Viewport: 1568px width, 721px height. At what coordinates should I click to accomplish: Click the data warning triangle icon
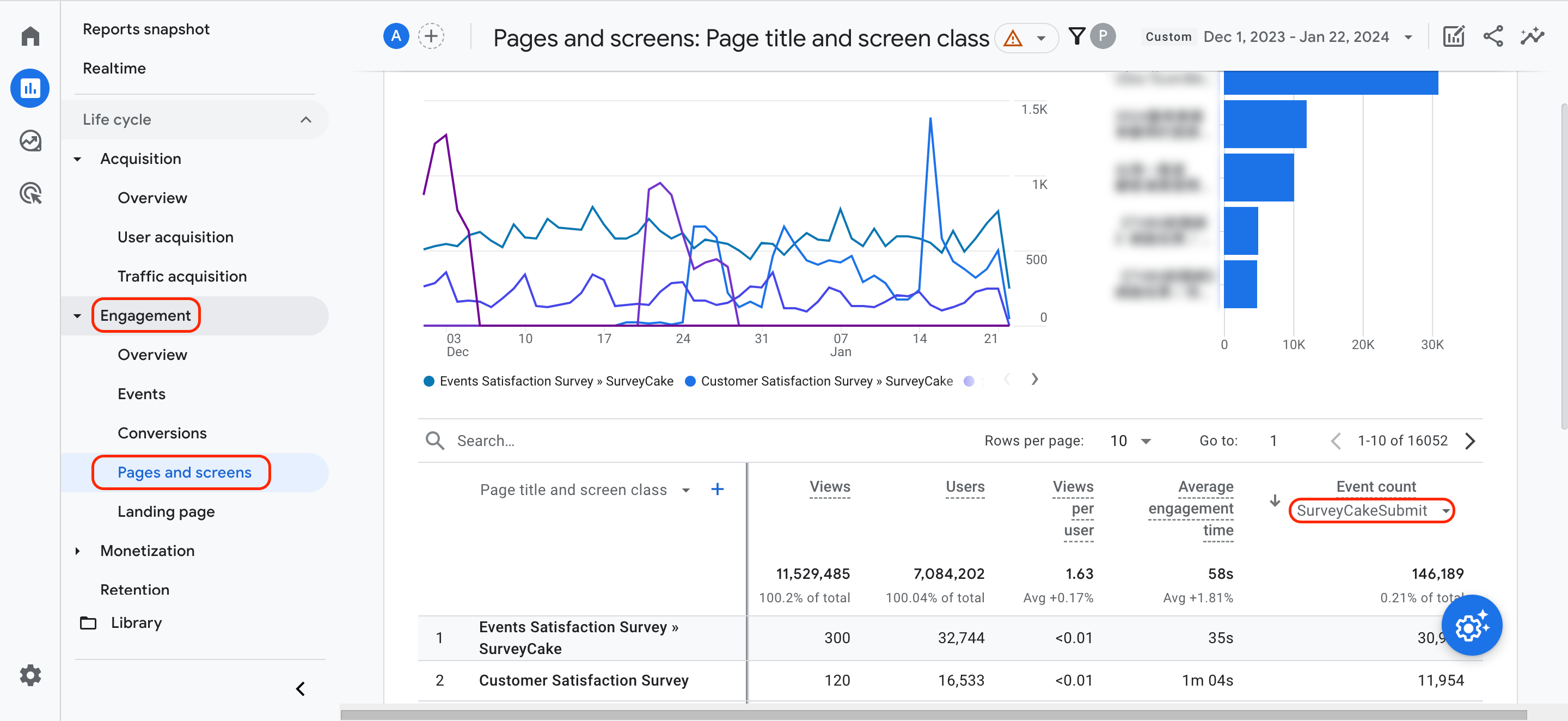pos(1012,38)
